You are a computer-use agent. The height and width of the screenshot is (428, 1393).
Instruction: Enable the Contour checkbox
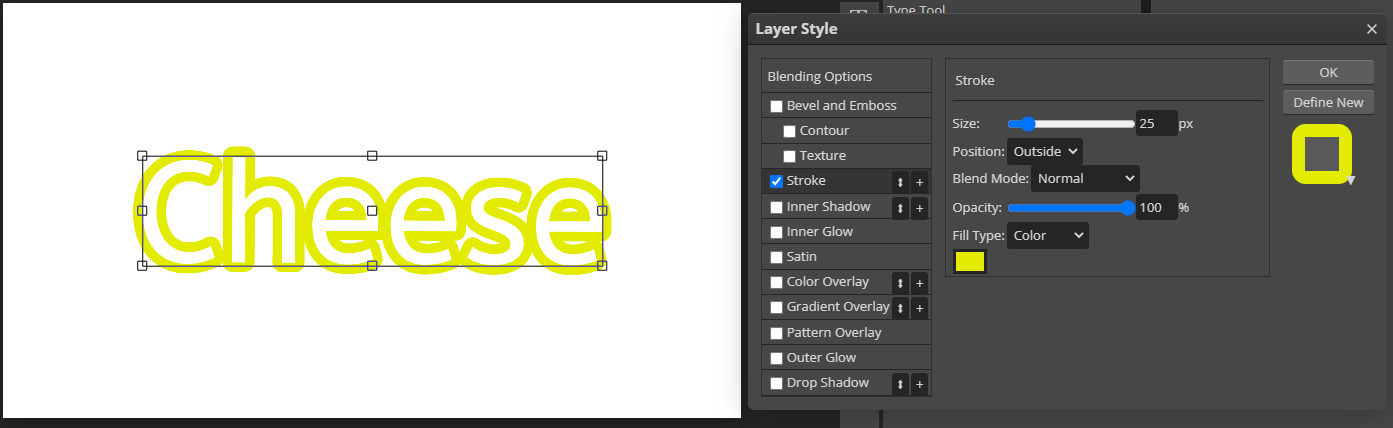point(789,131)
